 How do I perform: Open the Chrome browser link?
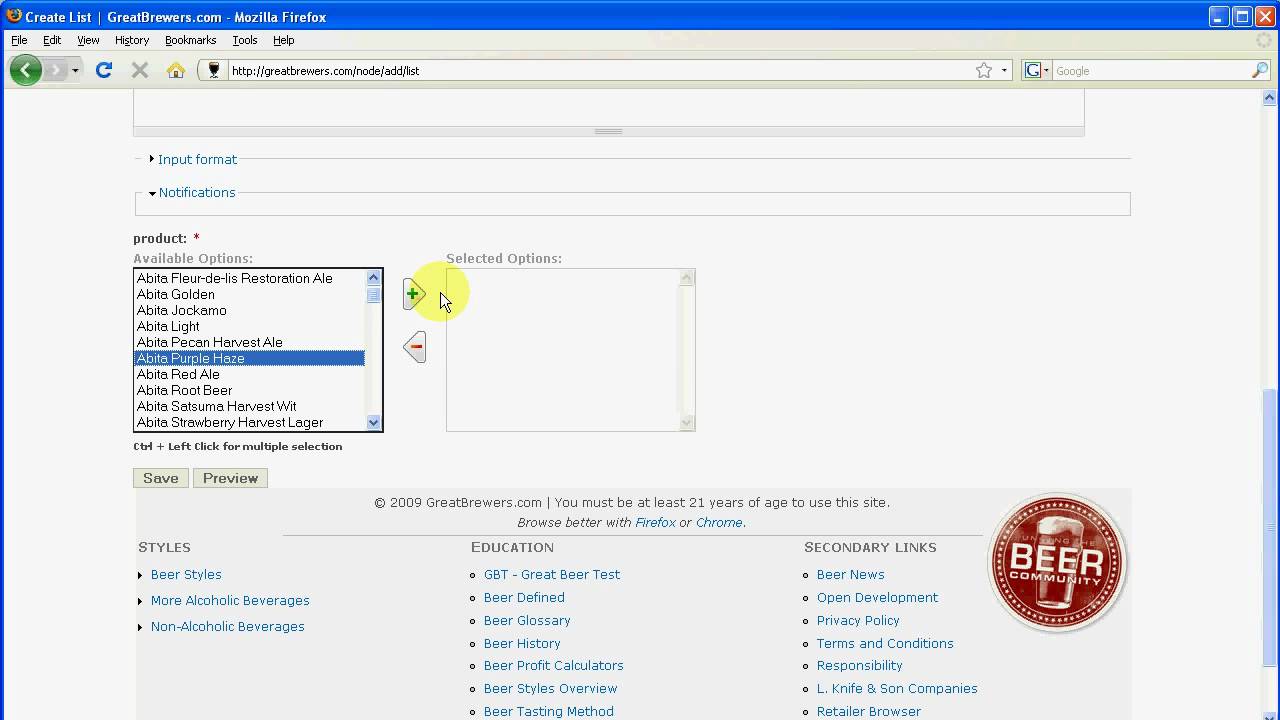719,522
